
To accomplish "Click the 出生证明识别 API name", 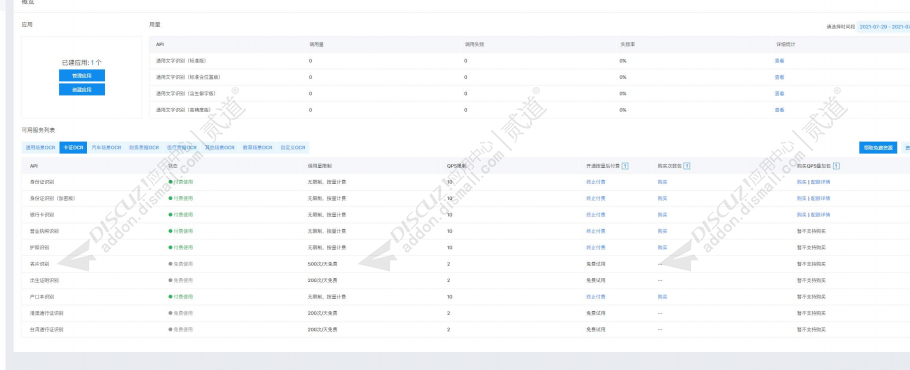I will (x=44, y=280).
